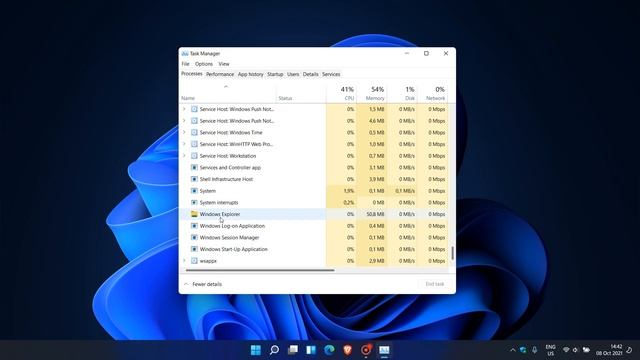The width and height of the screenshot is (640, 360).
Task: Switch to the Startup tab
Action: pos(275,74)
